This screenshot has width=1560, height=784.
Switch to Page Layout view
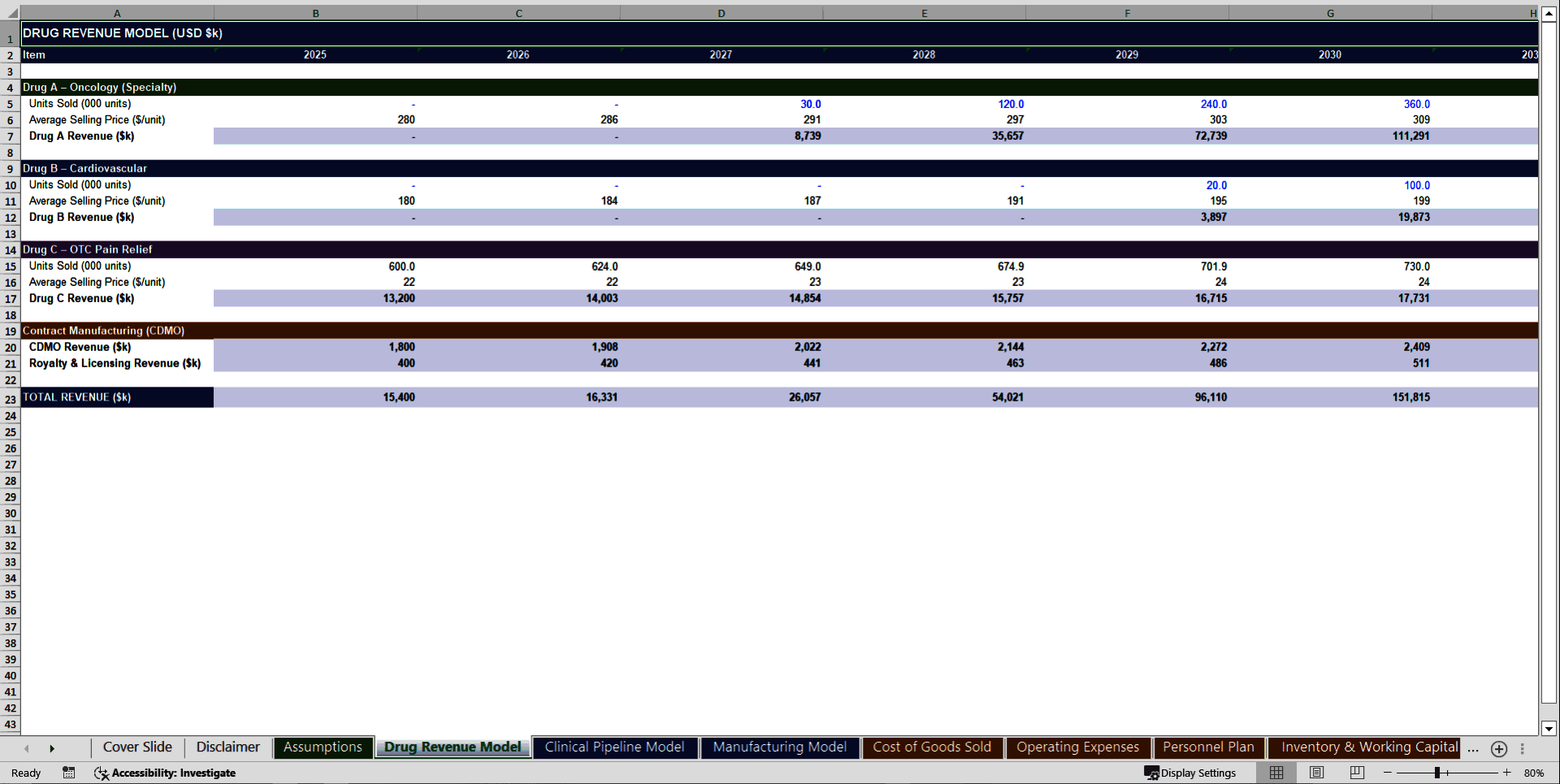pos(1316,773)
